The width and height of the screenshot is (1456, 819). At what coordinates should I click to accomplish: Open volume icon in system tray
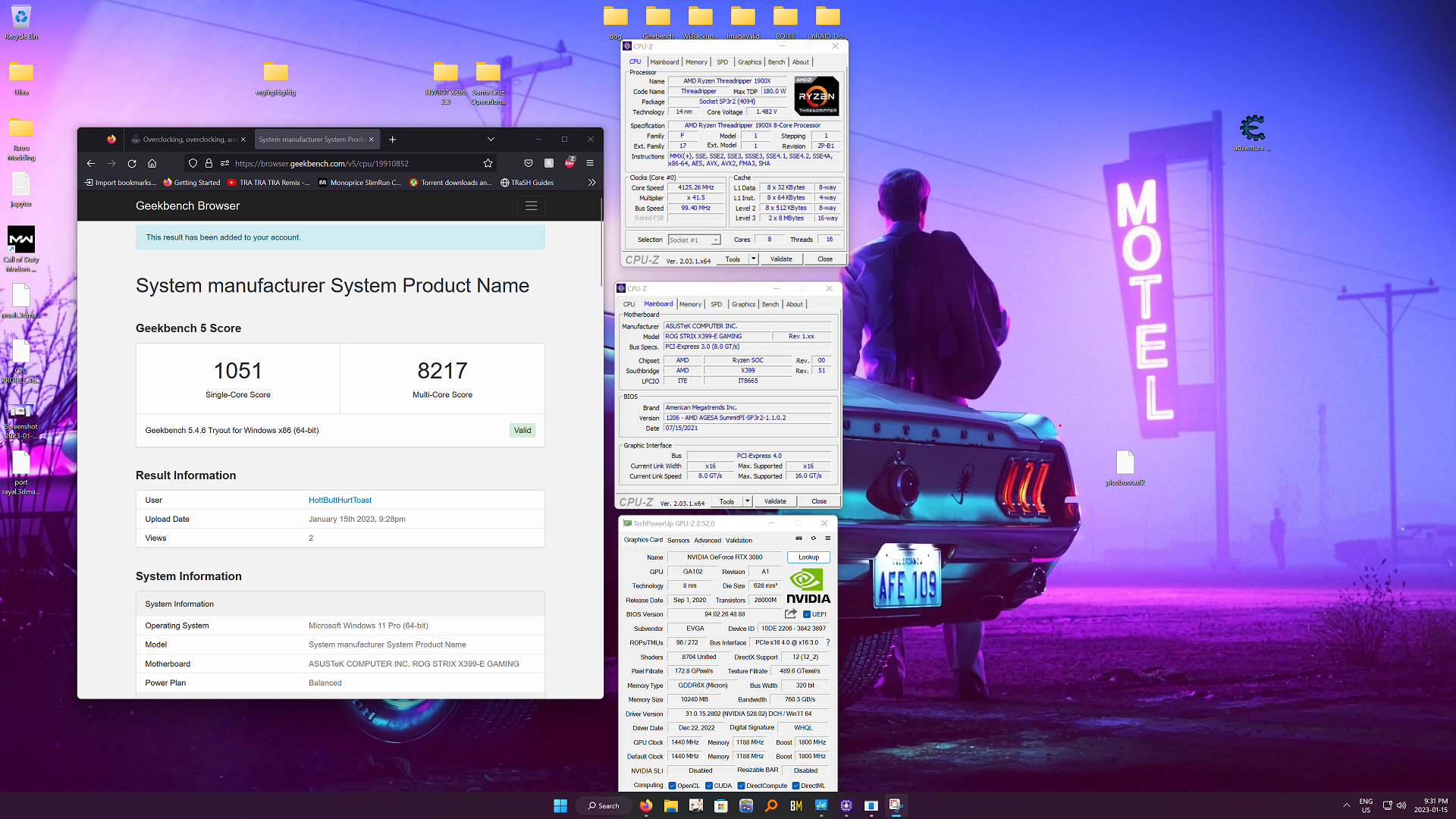tap(1401, 805)
